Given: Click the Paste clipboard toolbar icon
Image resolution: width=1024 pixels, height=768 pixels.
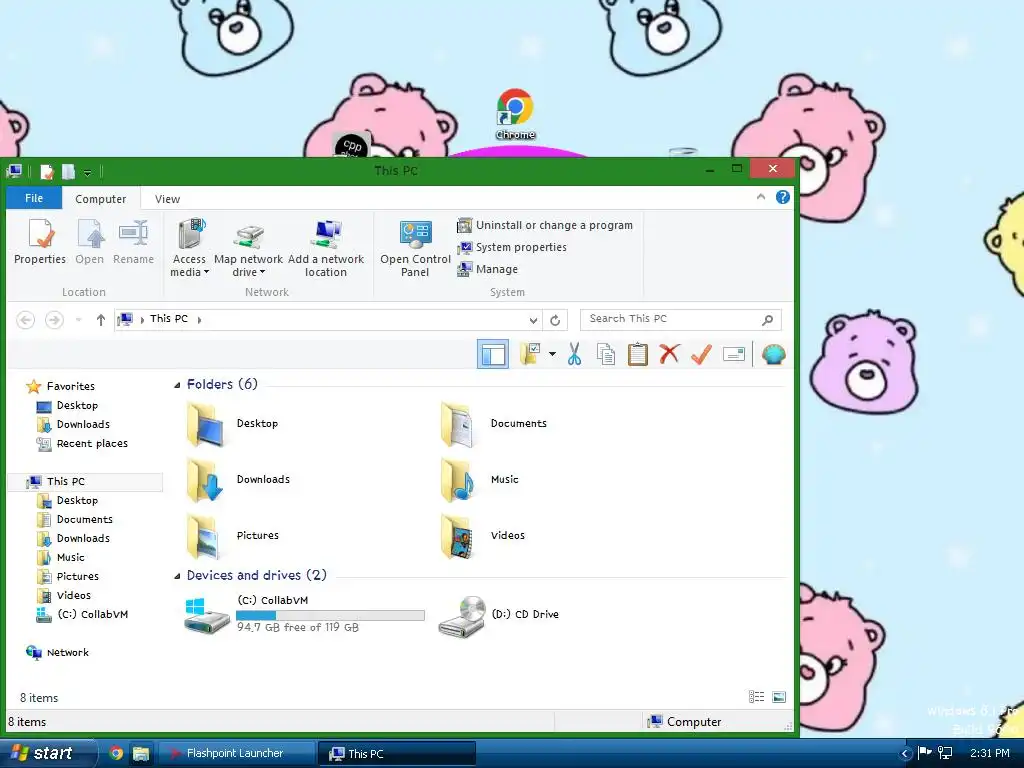Looking at the screenshot, I should [x=638, y=355].
